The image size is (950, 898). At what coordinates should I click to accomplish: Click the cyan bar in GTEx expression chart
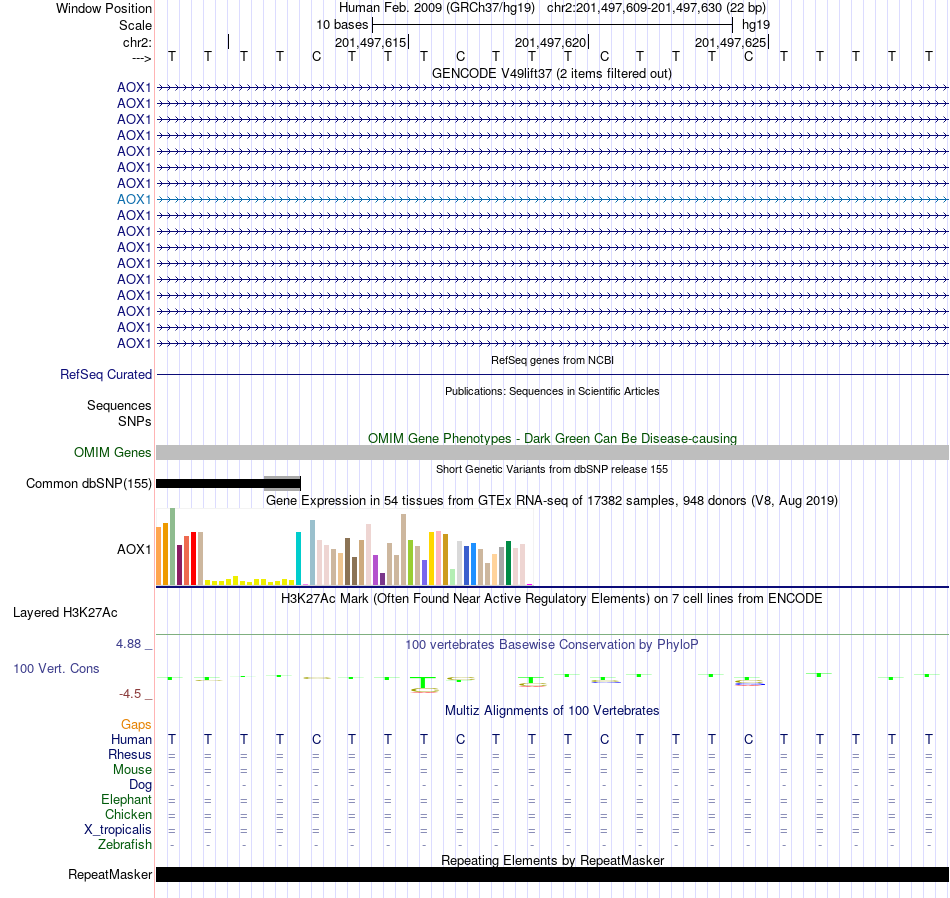pos(298,558)
